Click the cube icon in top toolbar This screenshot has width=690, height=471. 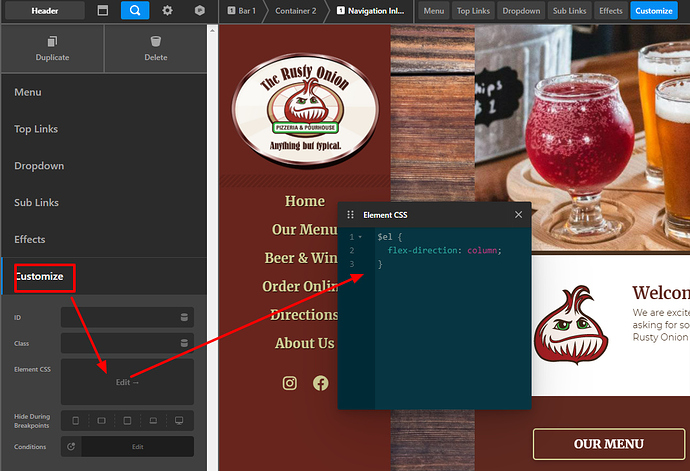point(199,11)
